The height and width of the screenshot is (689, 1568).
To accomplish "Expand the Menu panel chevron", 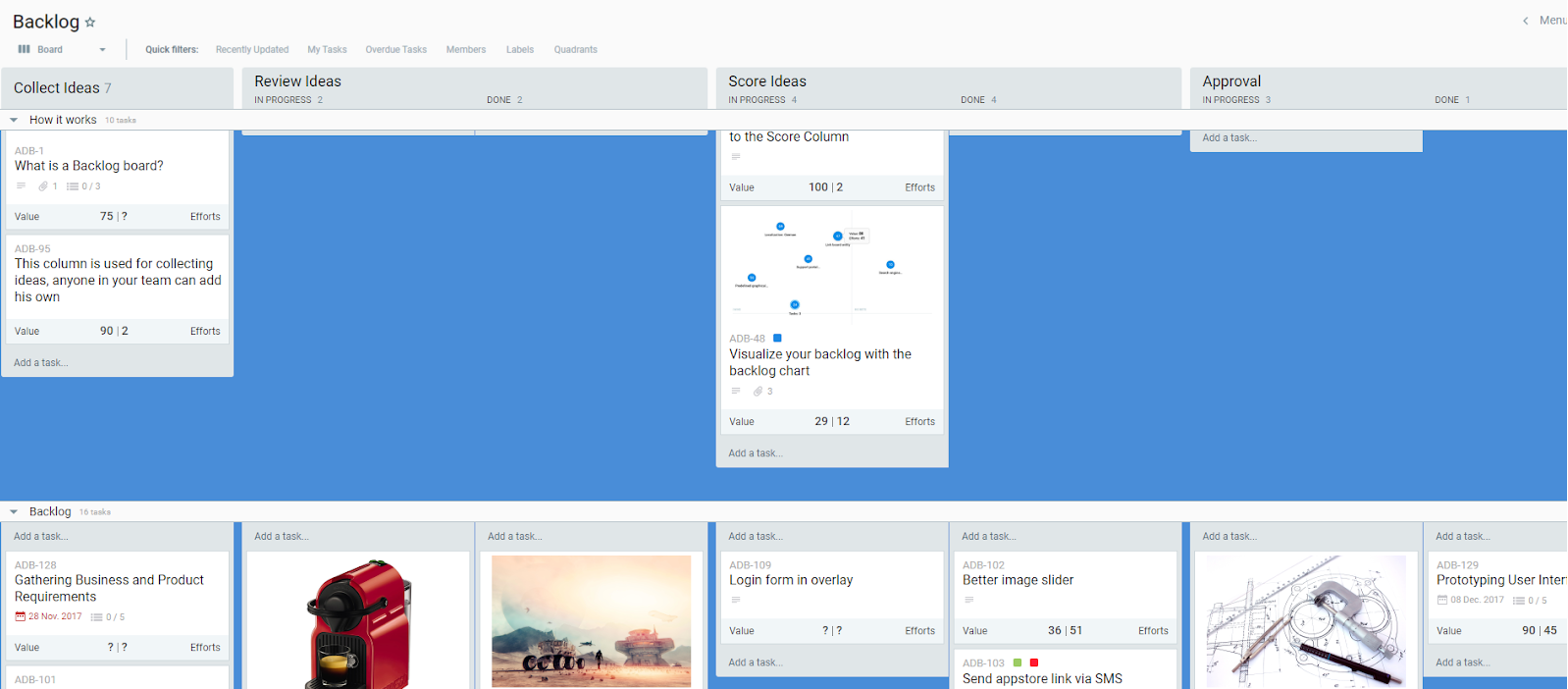I will 1525,21.
